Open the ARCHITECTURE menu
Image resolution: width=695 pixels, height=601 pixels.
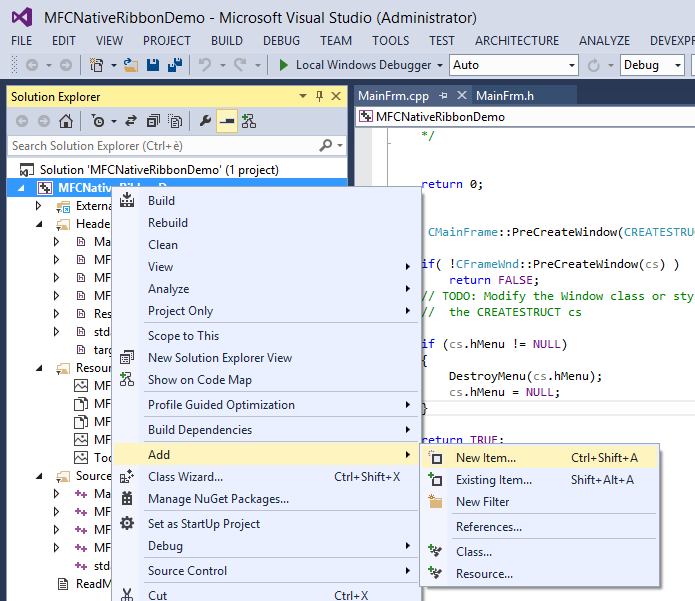click(517, 41)
